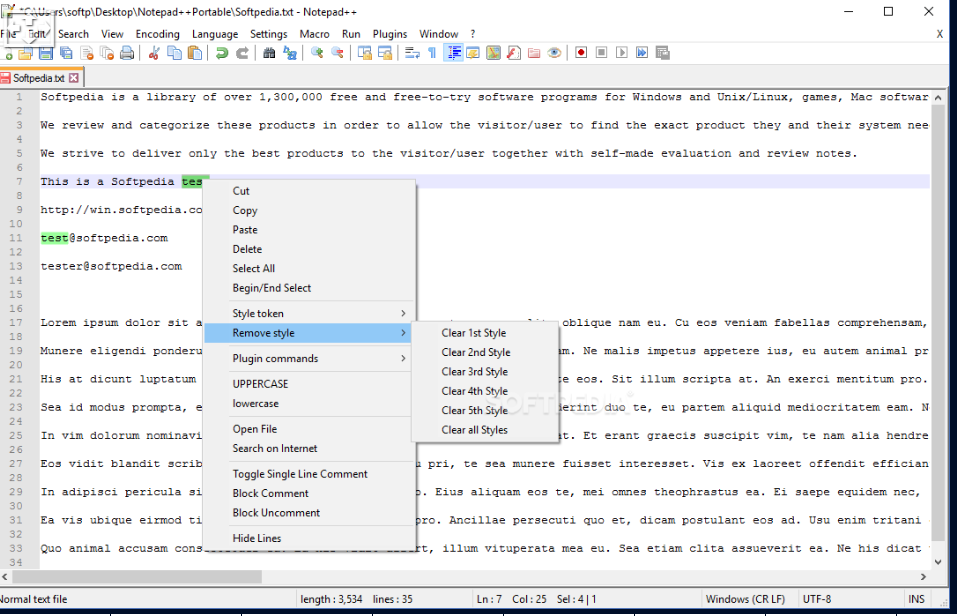Toggle synchronize horizontal scrolling icon
This screenshot has width=957, height=616.
tap(385, 54)
